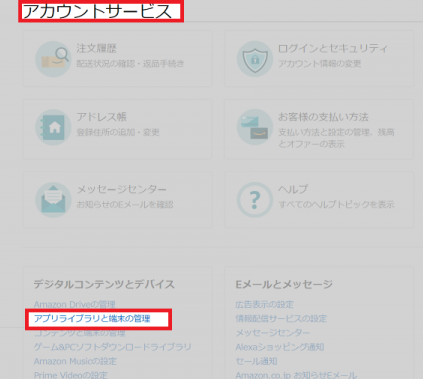This screenshot has width=423, height=379.
Task: Click Amazon.co.jp お知らせEメール link
Action: pyautogui.click(x=296, y=375)
